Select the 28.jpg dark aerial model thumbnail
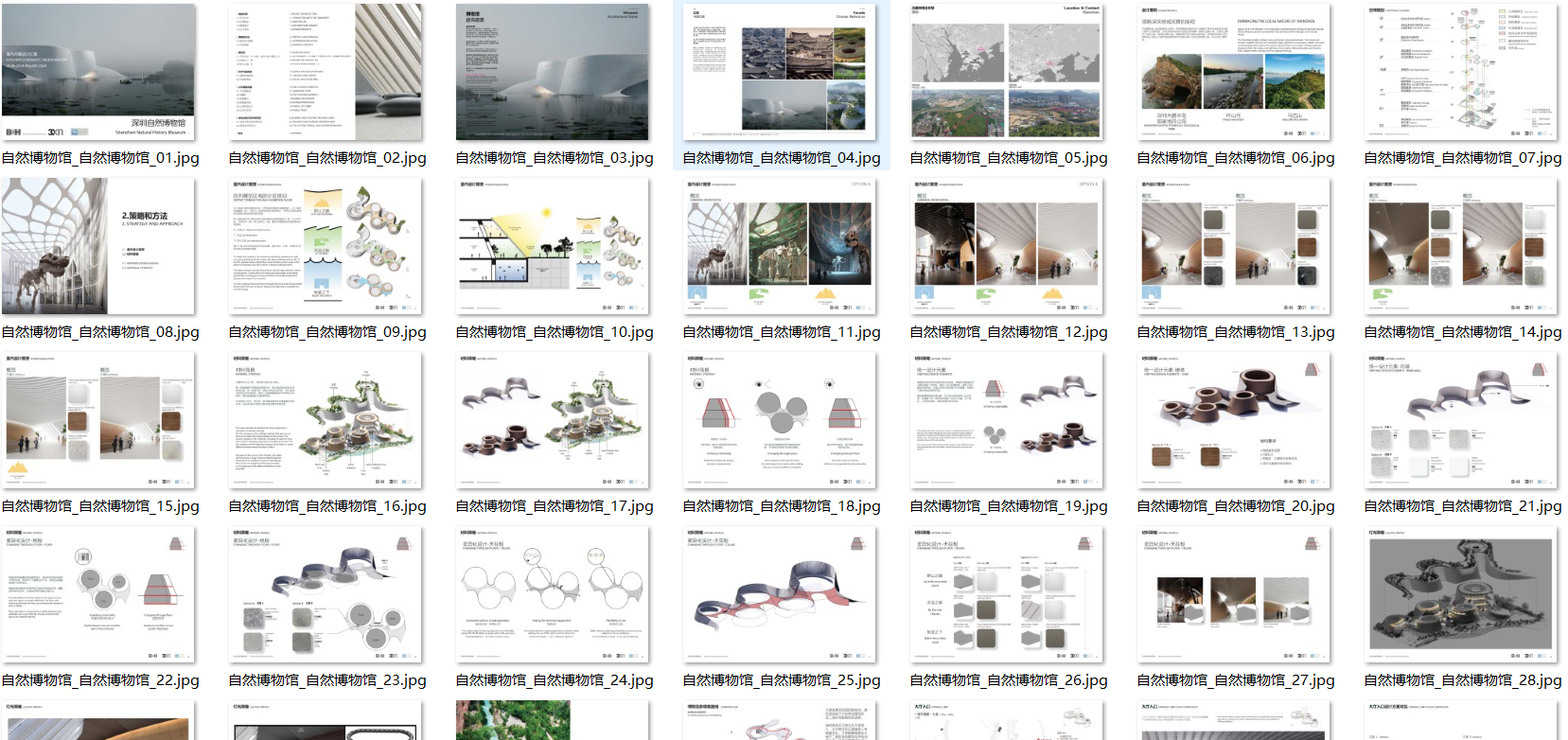Image resolution: width=1568 pixels, height=740 pixels. point(1461,594)
